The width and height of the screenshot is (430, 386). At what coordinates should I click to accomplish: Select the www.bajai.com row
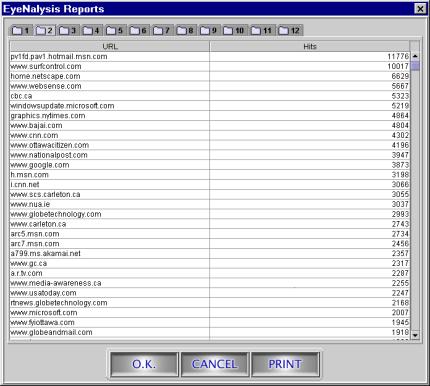[x=210, y=125]
